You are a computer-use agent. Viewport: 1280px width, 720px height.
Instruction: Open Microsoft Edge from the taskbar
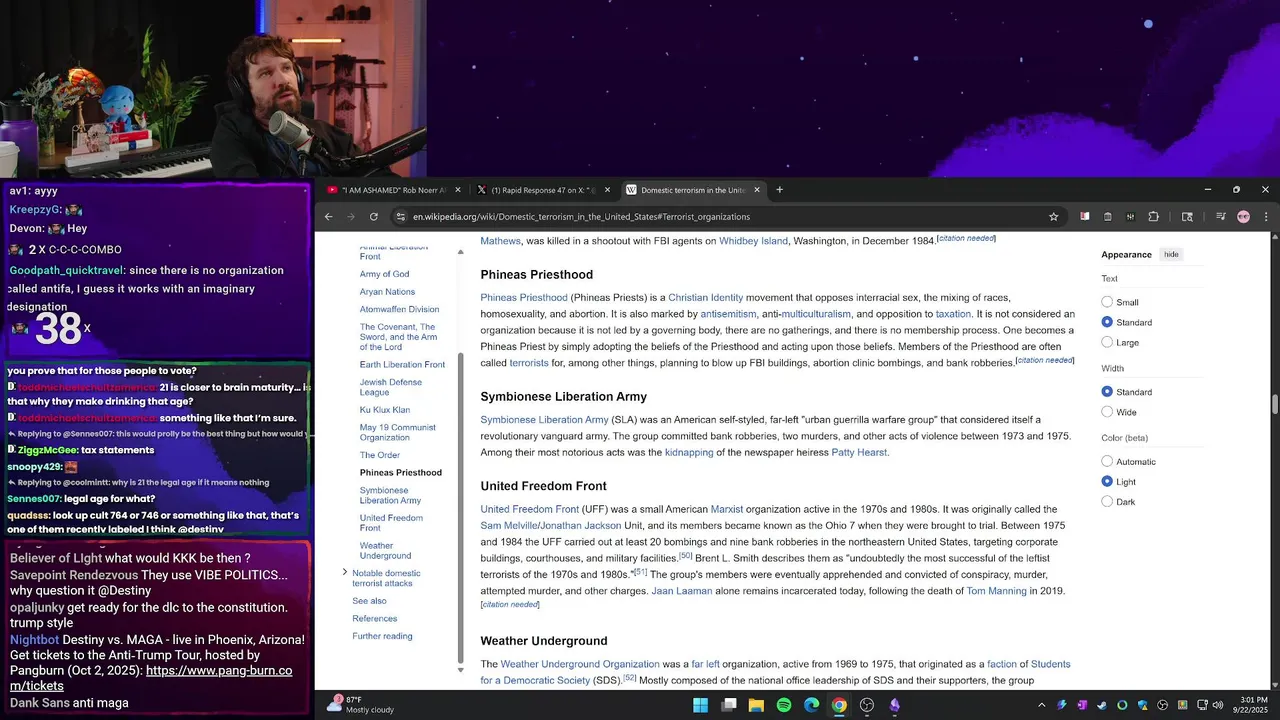click(x=812, y=705)
